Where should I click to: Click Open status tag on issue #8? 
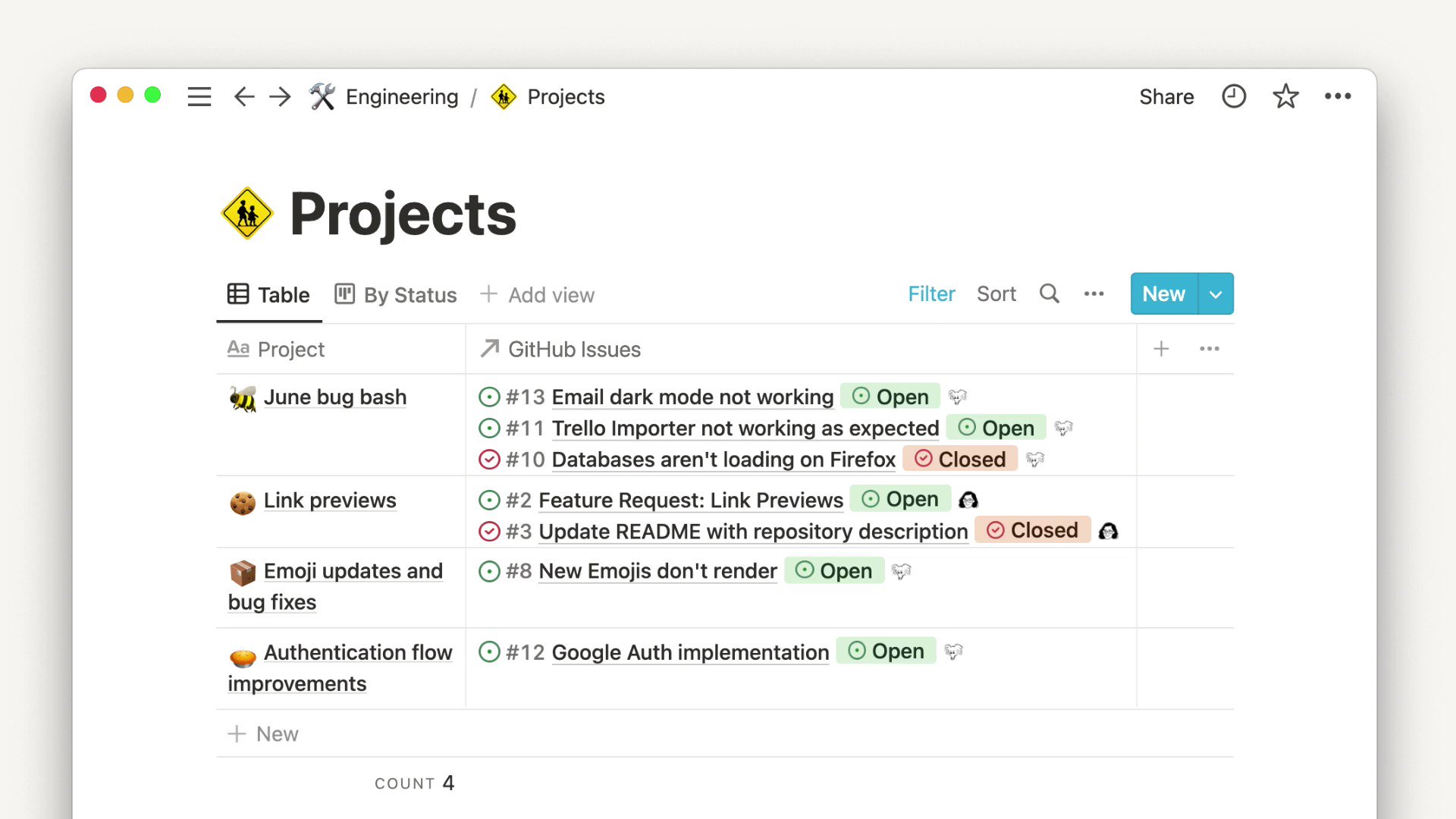tap(834, 570)
